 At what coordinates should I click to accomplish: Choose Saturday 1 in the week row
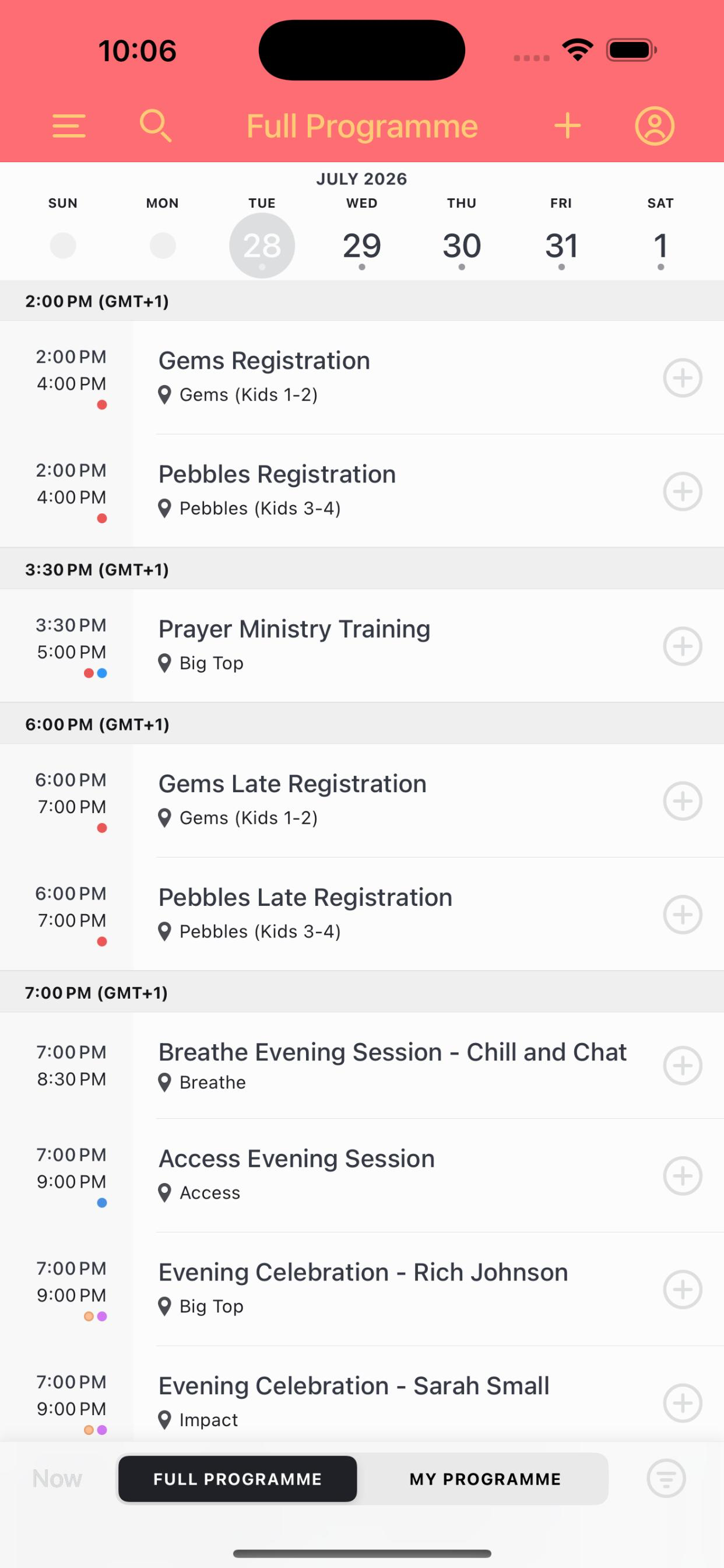660,246
